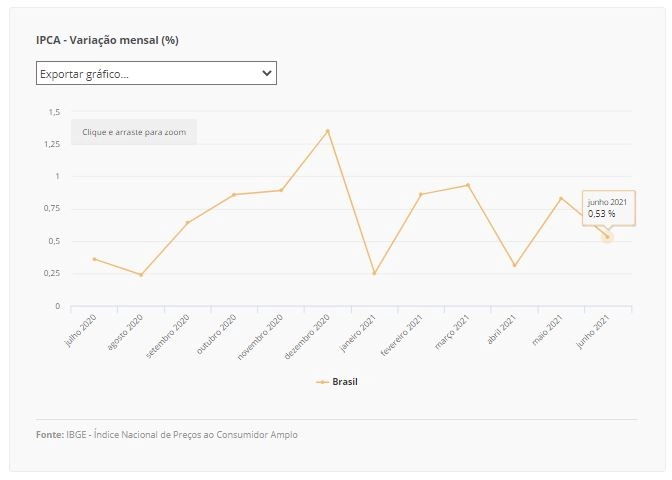The width and height of the screenshot is (672, 480).
Task: Click the IPCA - Variação mensal title
Action: tap(107, 40)
